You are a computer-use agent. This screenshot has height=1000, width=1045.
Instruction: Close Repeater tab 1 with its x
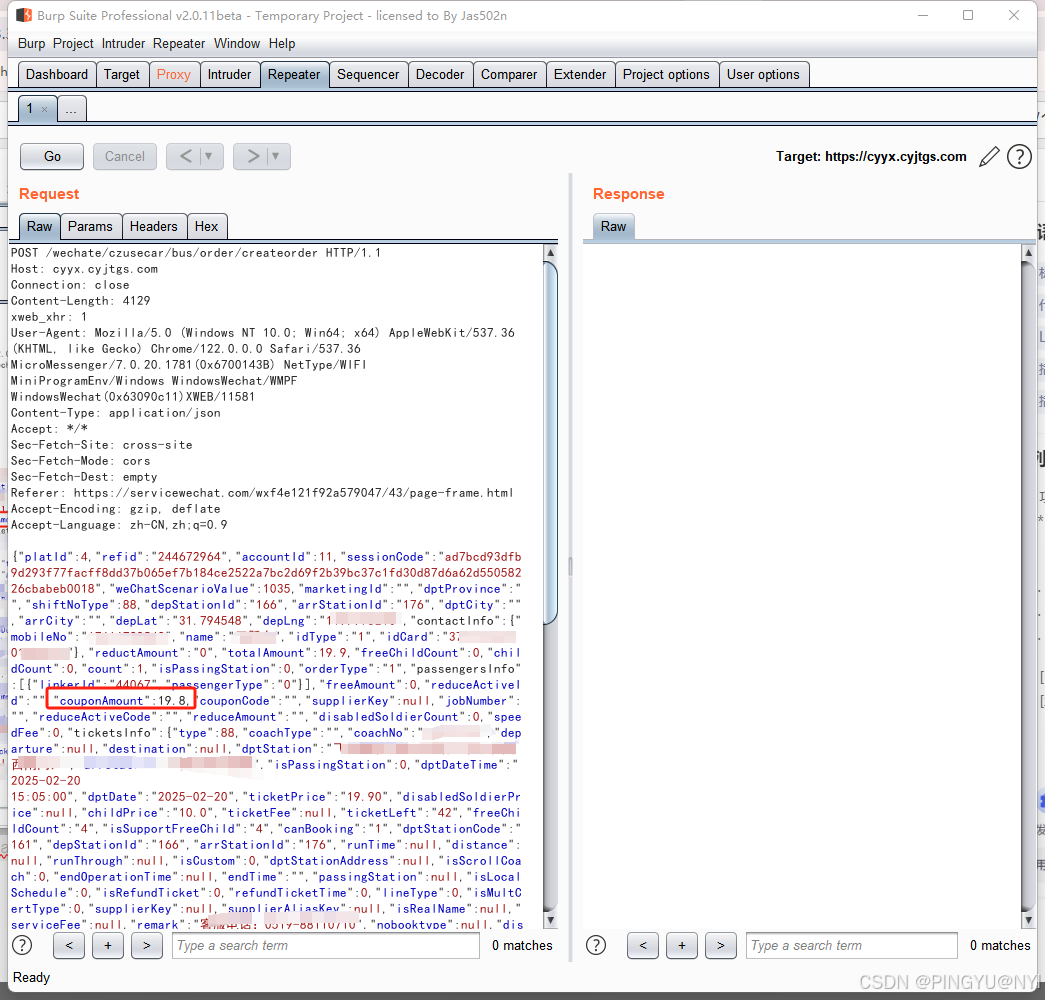pos(44,109)
